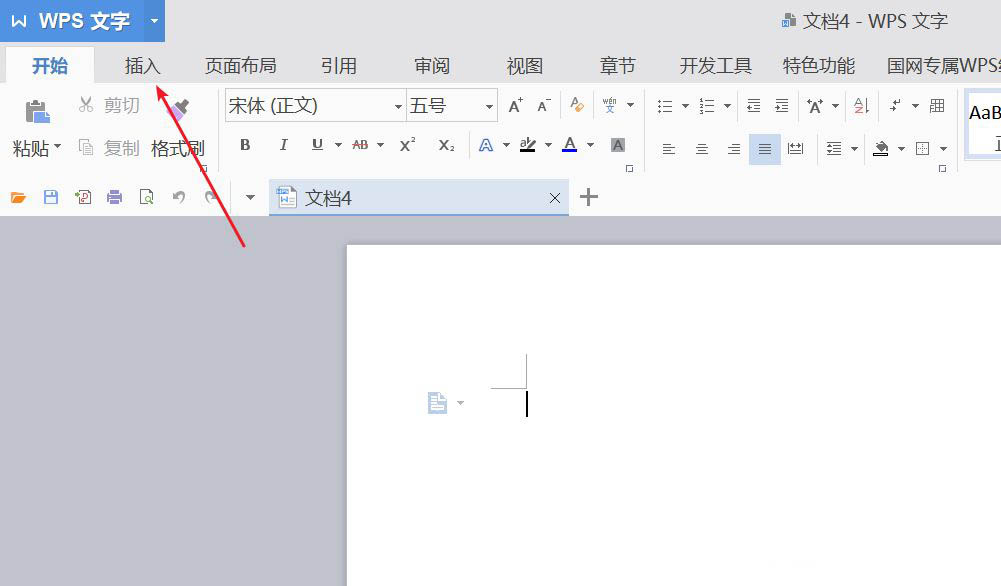Click the 复制 copy button
Image resolution: width=1001 pixels, height=586 pixels.
coord(120,147)
